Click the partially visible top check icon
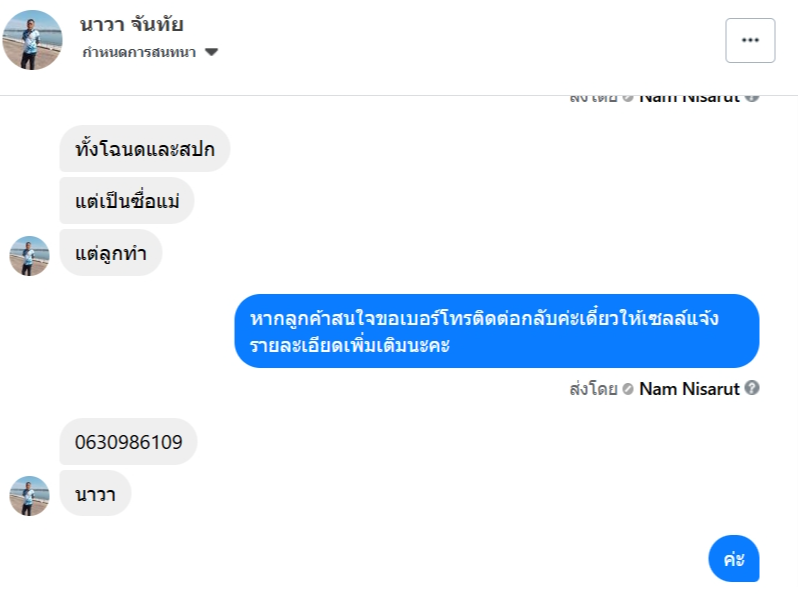Viewport: 798px width, 596px height. pyautogui.click(x=627, y=98)
